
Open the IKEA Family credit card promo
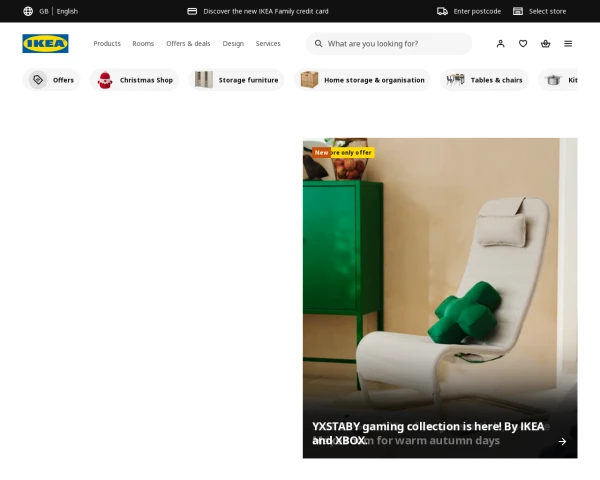point(266,11)
